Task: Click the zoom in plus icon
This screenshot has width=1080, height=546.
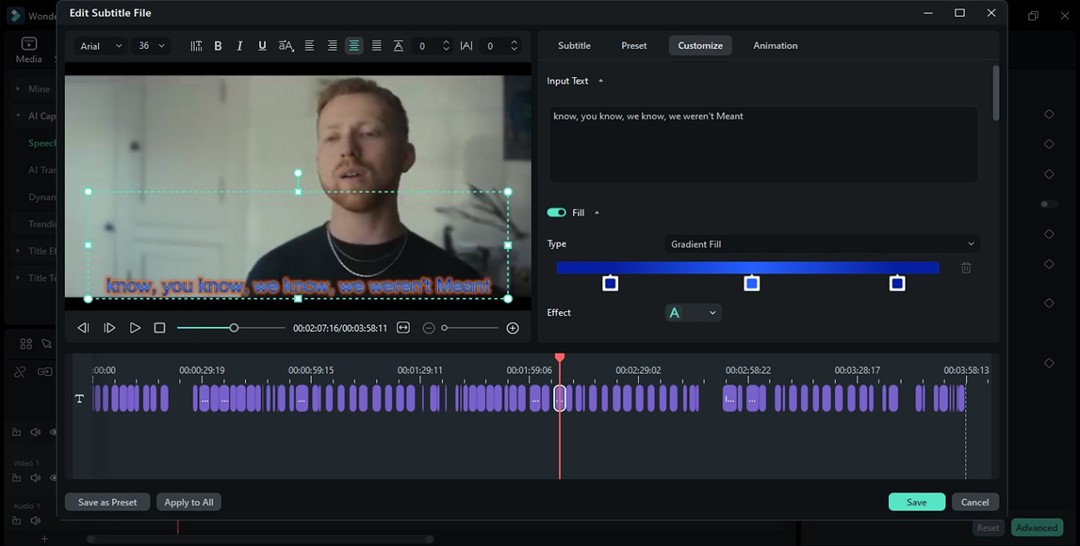Action: 513,328
